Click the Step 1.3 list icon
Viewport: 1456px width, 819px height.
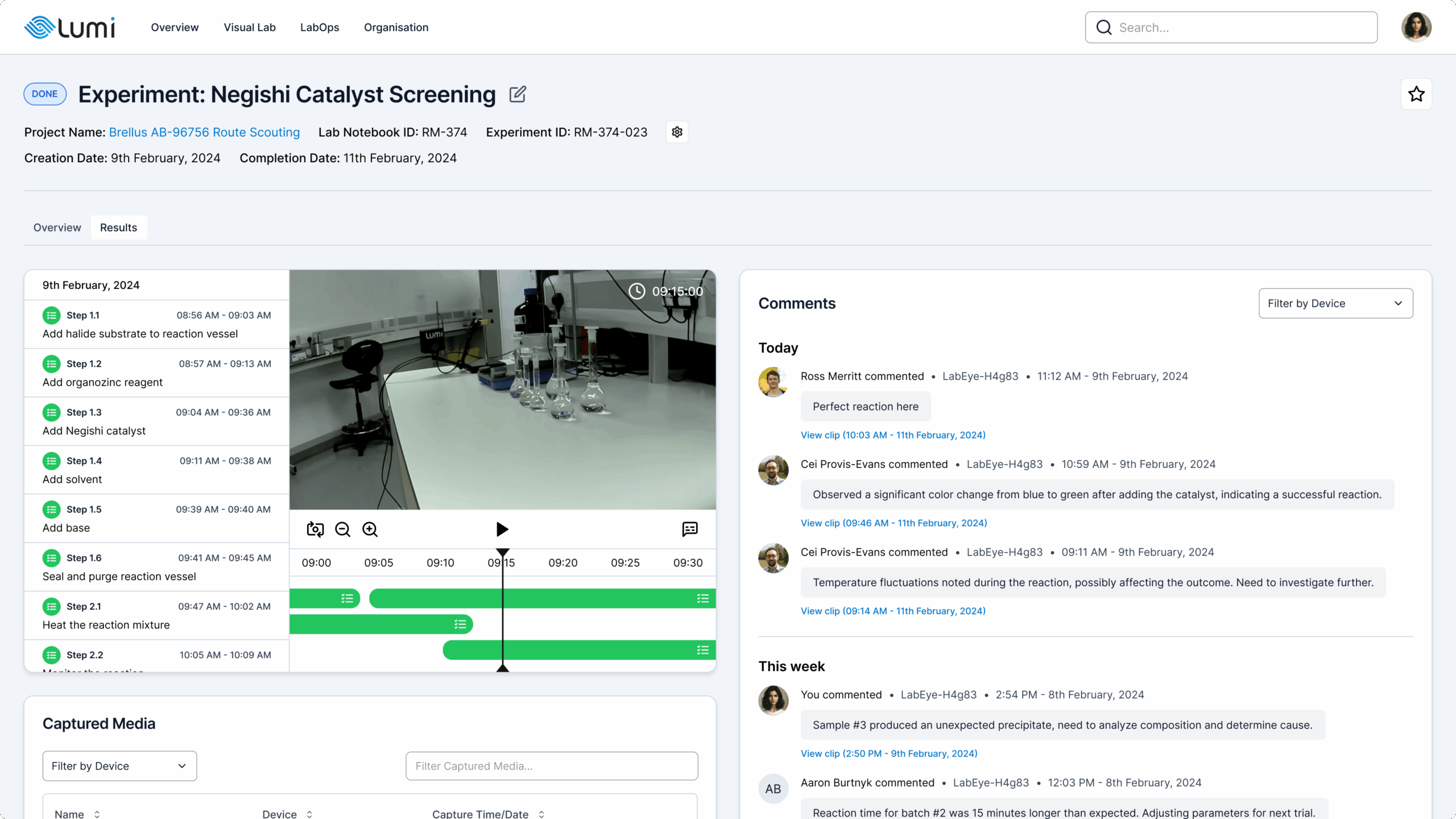click(52, 412)
